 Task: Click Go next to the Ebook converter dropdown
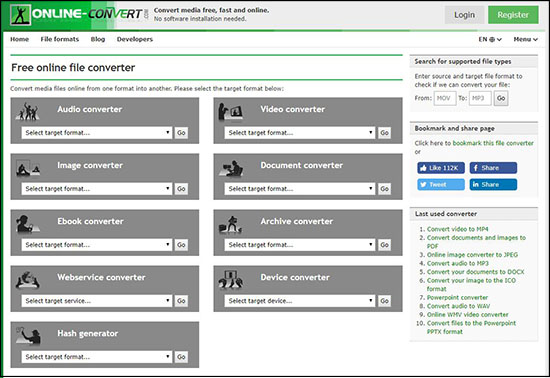[x=181, y=245]
